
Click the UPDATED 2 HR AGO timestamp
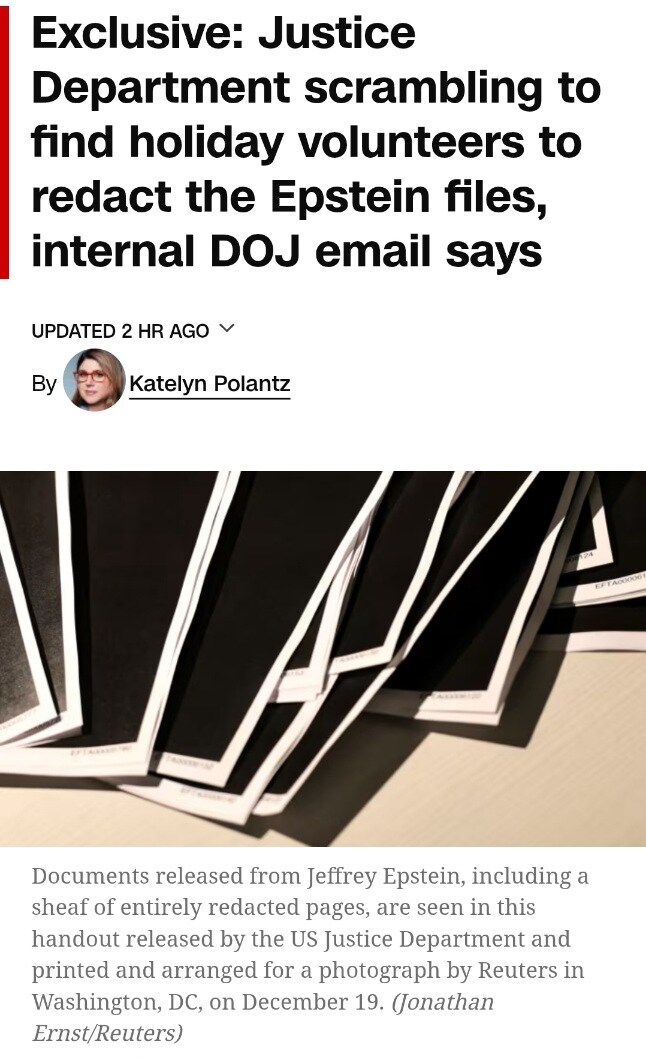120,331
